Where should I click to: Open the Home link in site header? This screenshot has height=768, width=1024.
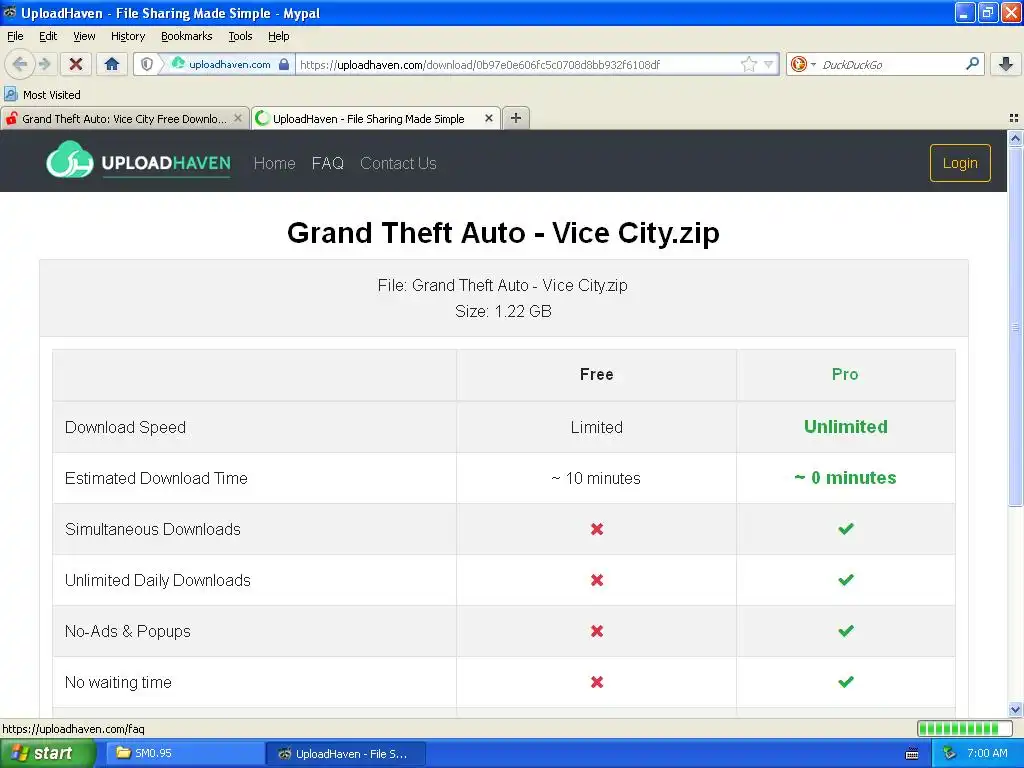click(274, 163)
